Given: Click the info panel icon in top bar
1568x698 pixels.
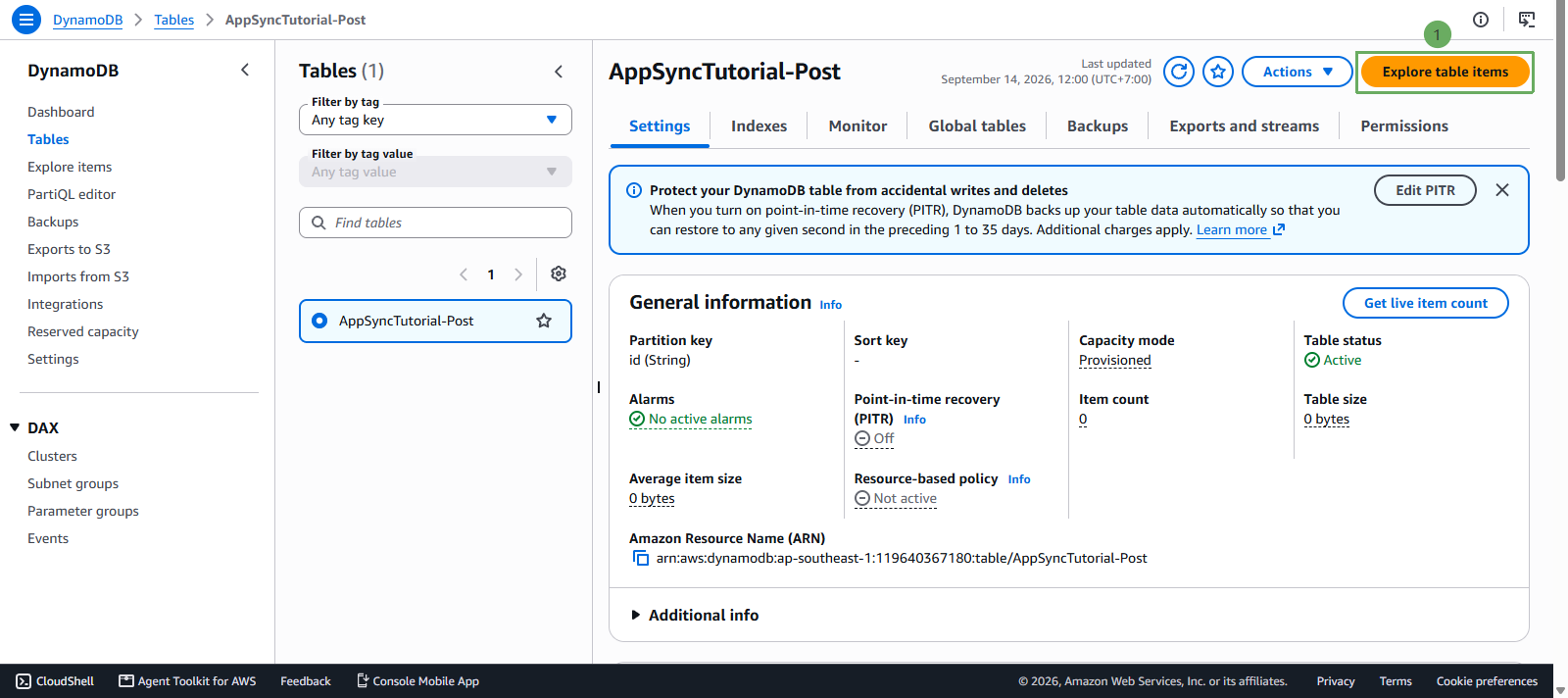Looking at the screenshot, I should (1481, 20).
